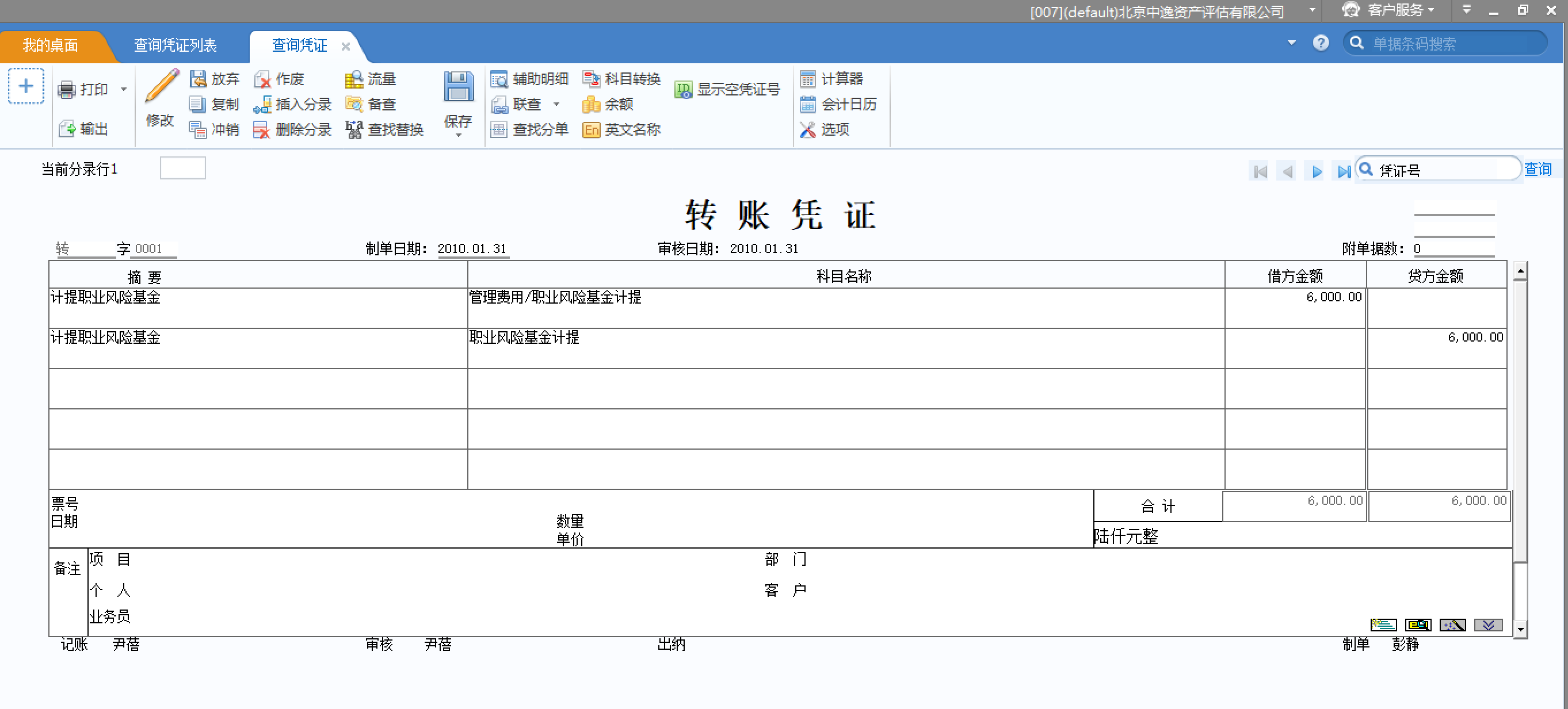Expand the 联查 dropdown arrow
The height and width of the screenshot is (709, 1568).
[556, 104]
